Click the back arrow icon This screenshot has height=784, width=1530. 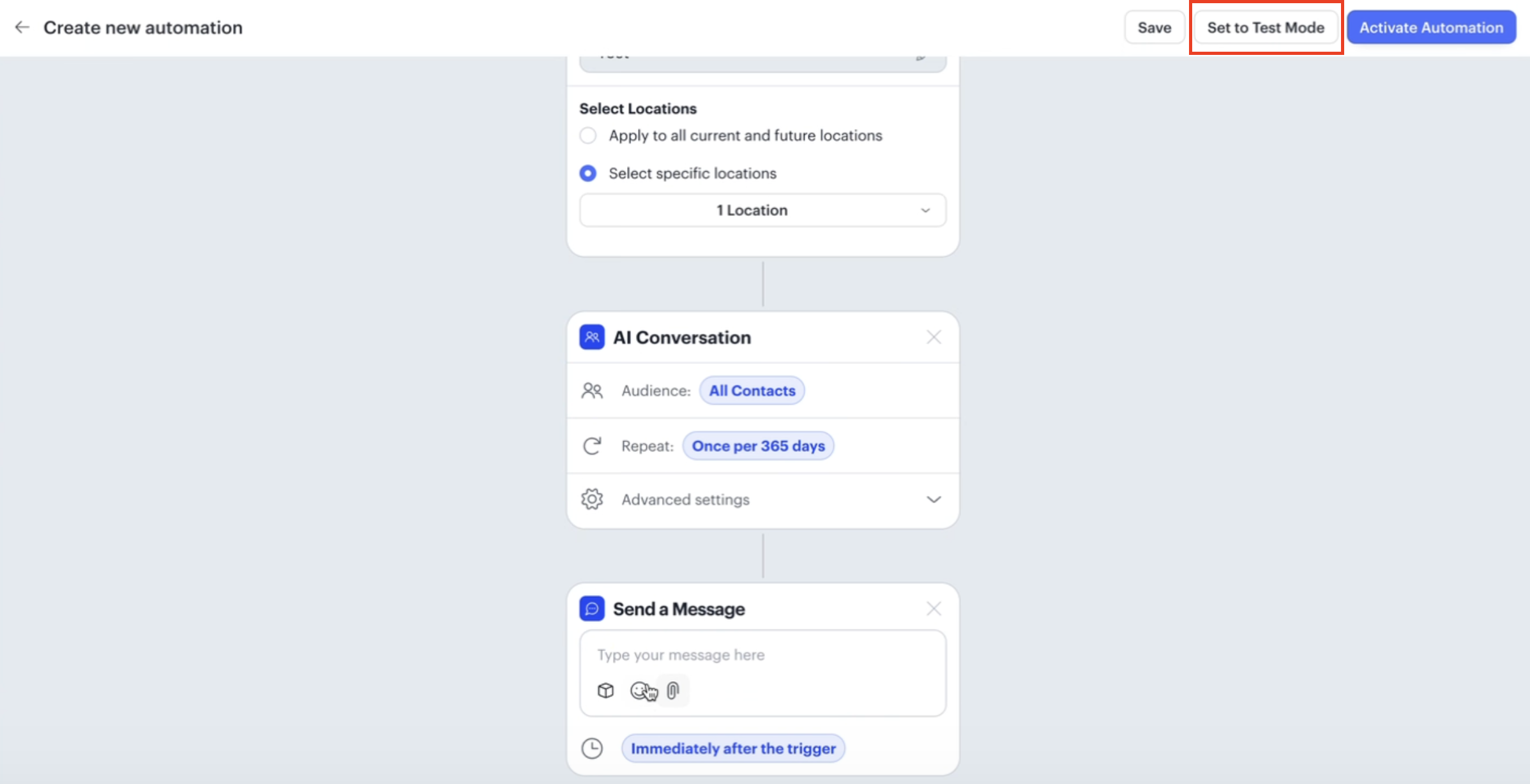[x=22, y=27]
